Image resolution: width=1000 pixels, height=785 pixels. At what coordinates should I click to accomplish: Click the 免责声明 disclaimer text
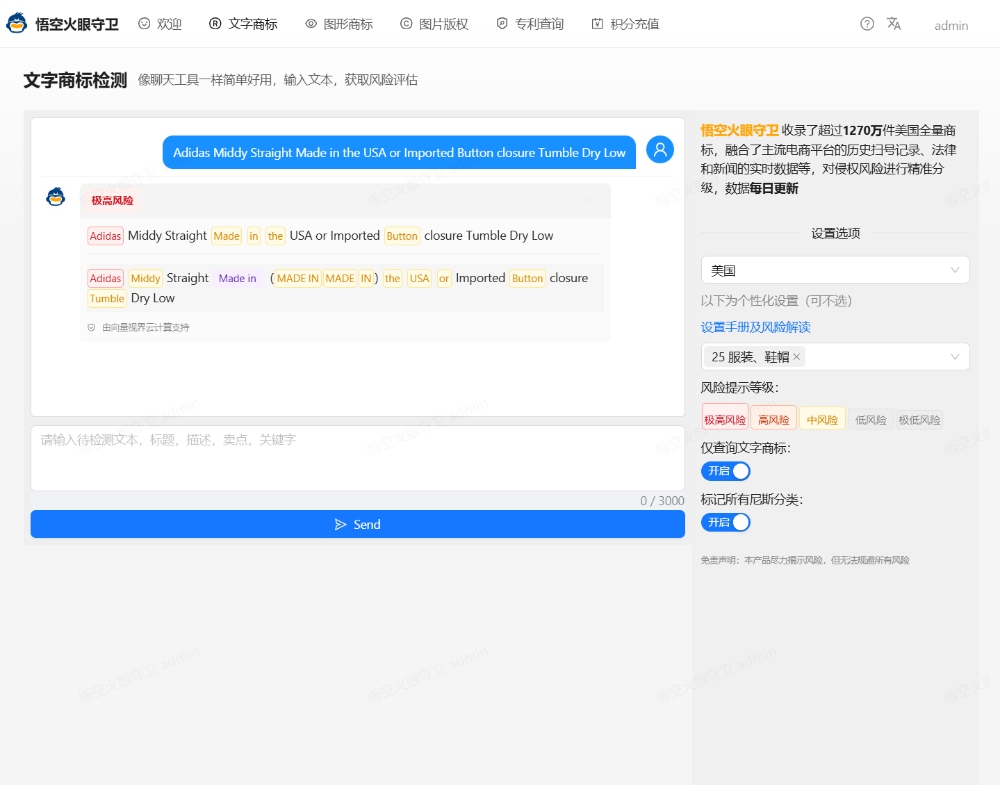click(x=805, y=560)
